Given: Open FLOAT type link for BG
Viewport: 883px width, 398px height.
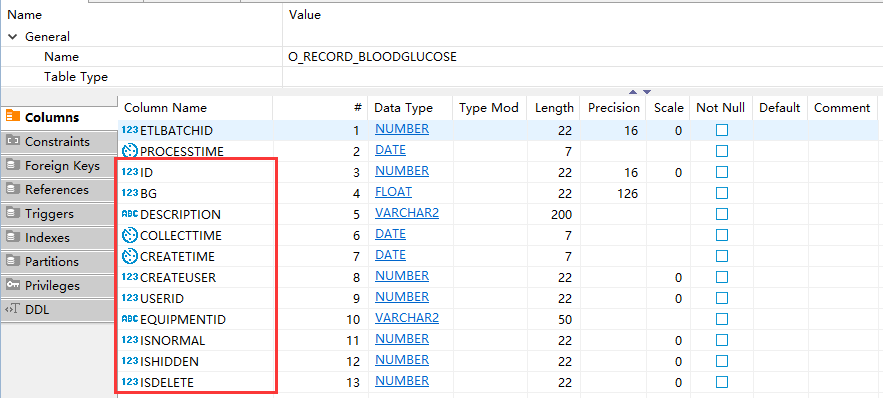Looking at the screenshot, I should (394, 192).
